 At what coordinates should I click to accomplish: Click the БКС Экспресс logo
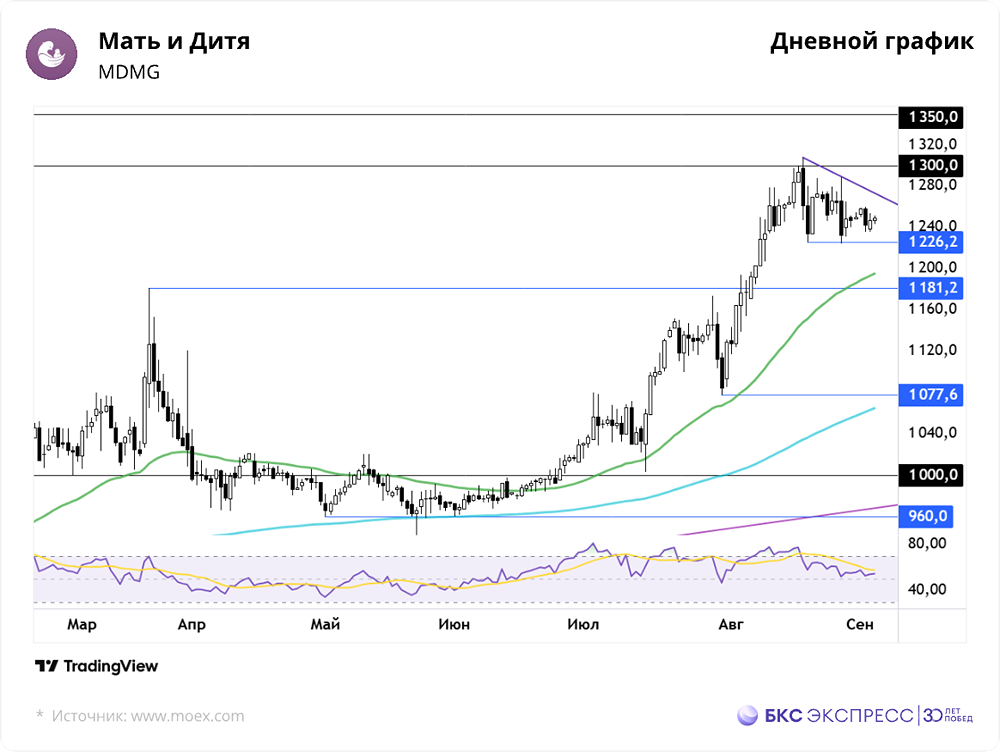[x=825, y=715]
